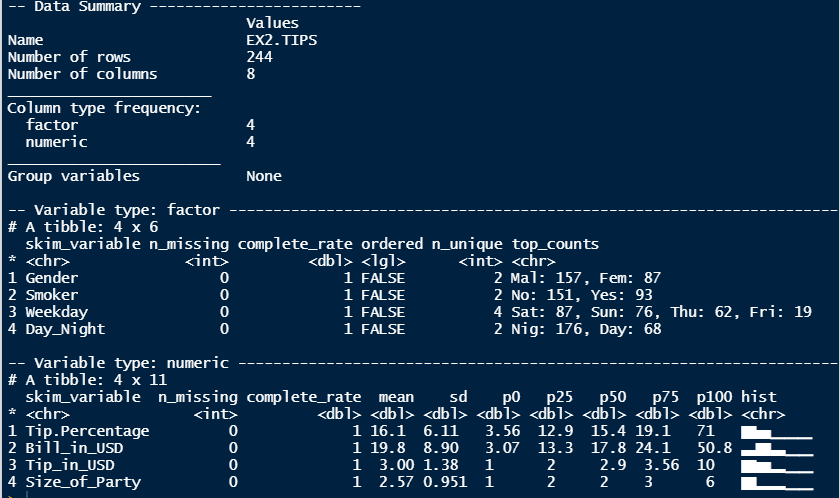
Task: Select the Smoker variable name
Action: [x=51, y=295]
